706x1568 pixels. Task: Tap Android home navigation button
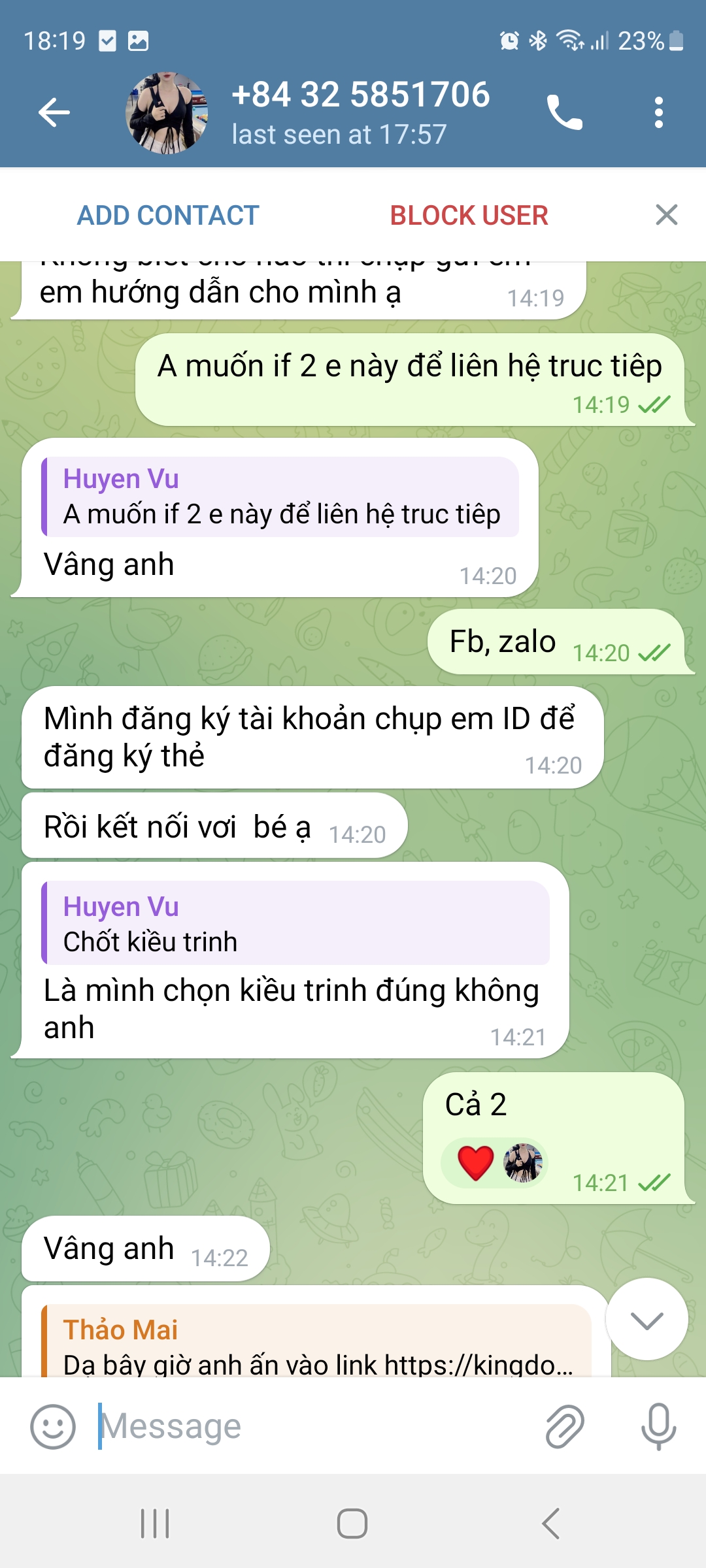(x=352, y=1524)
